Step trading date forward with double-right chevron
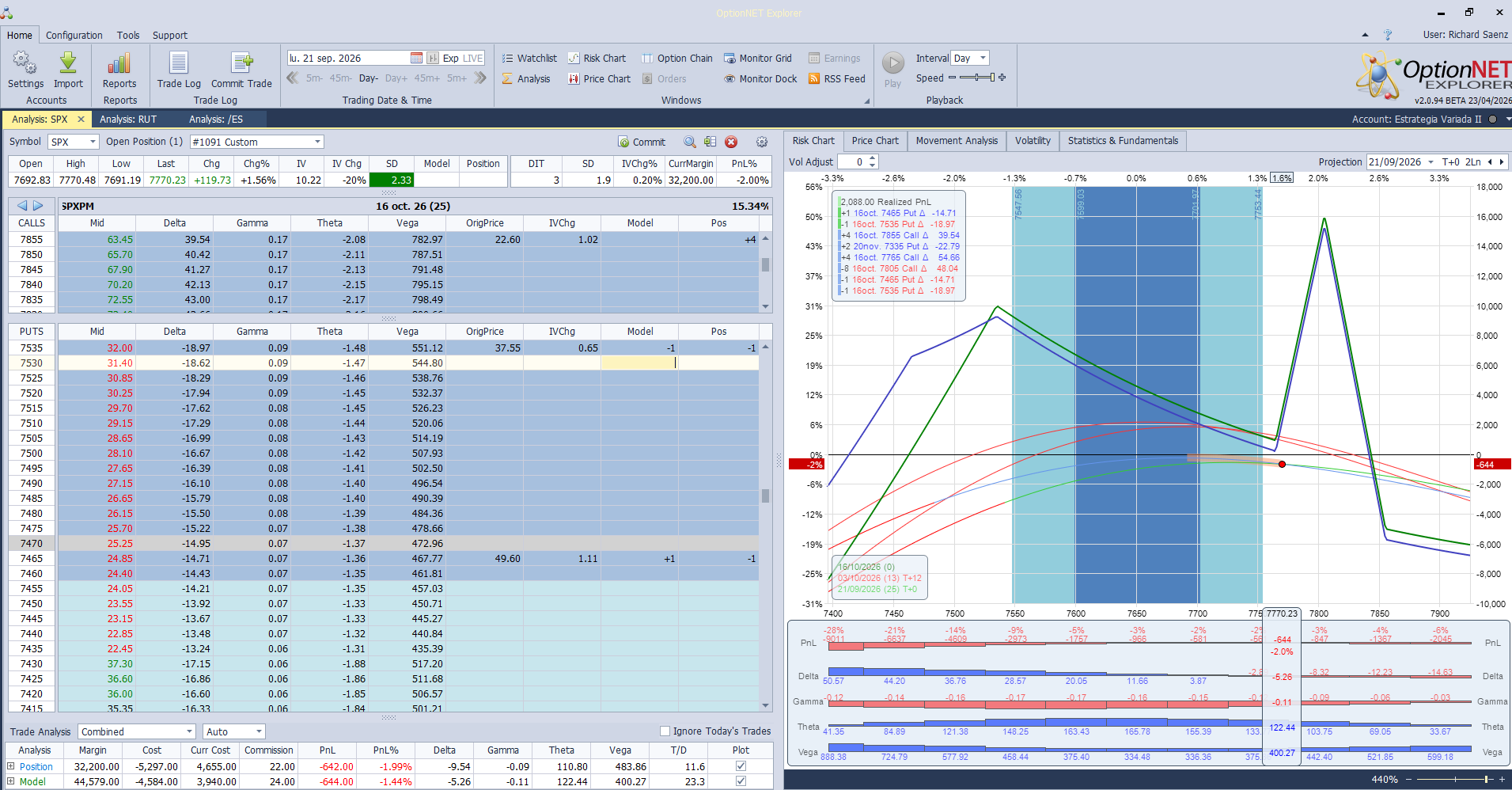 pos(480,78)
